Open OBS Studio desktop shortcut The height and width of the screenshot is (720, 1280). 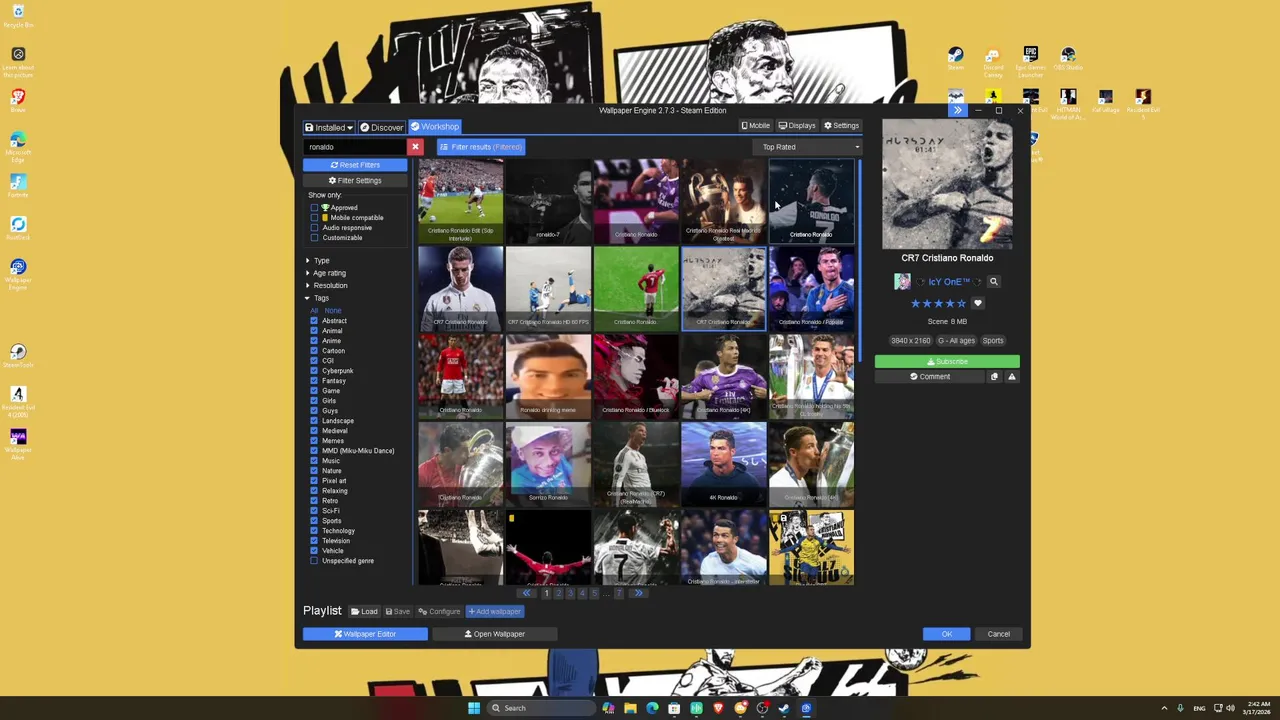[x=1068, y=59]
